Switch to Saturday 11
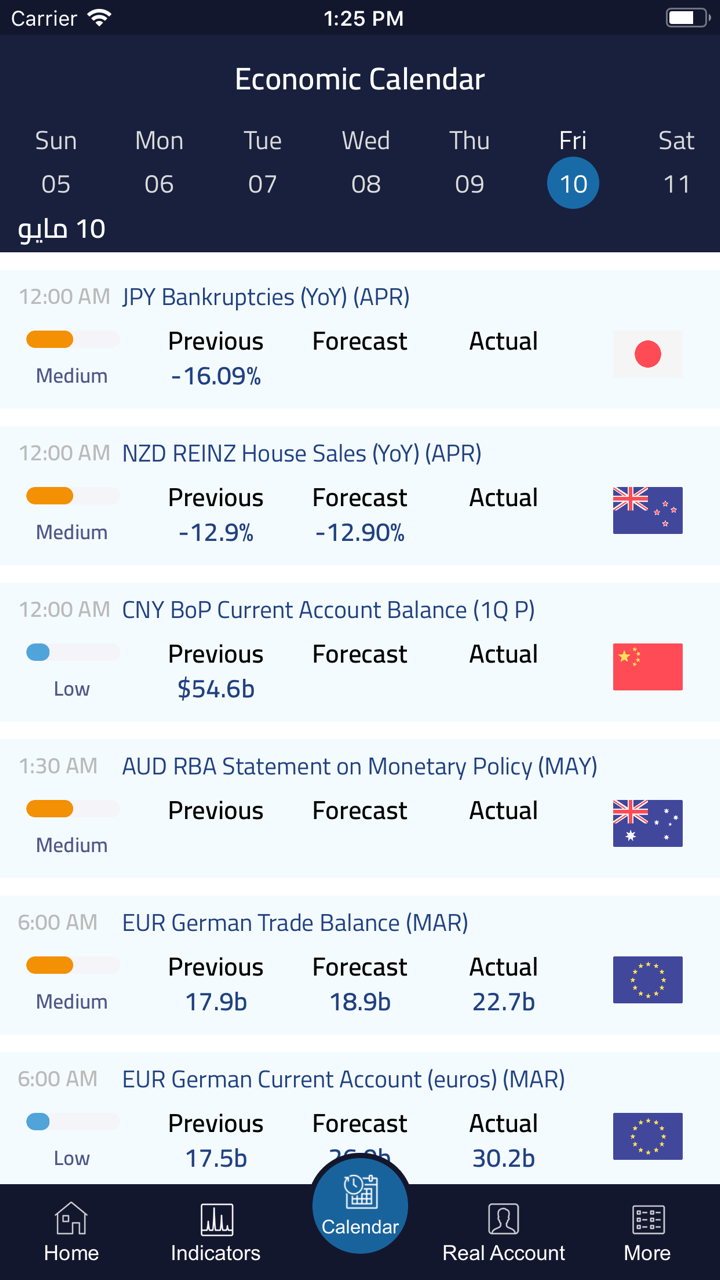Viewport: 720px width, 1280px height. click(x=677, y=184)
